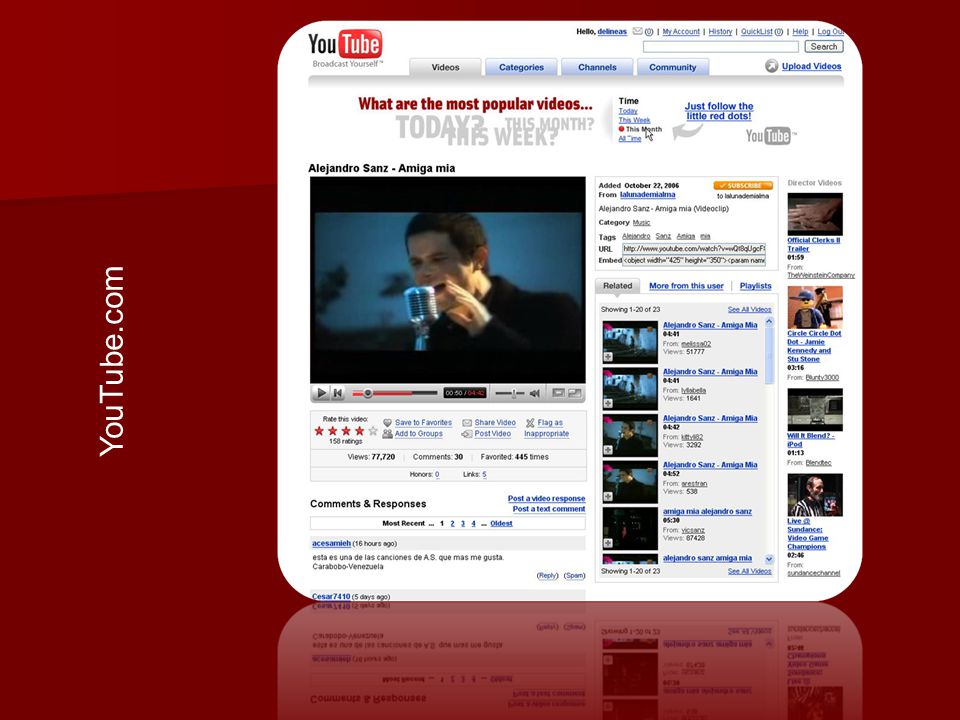
Task: Click Post a video response link
Action: 546,498
